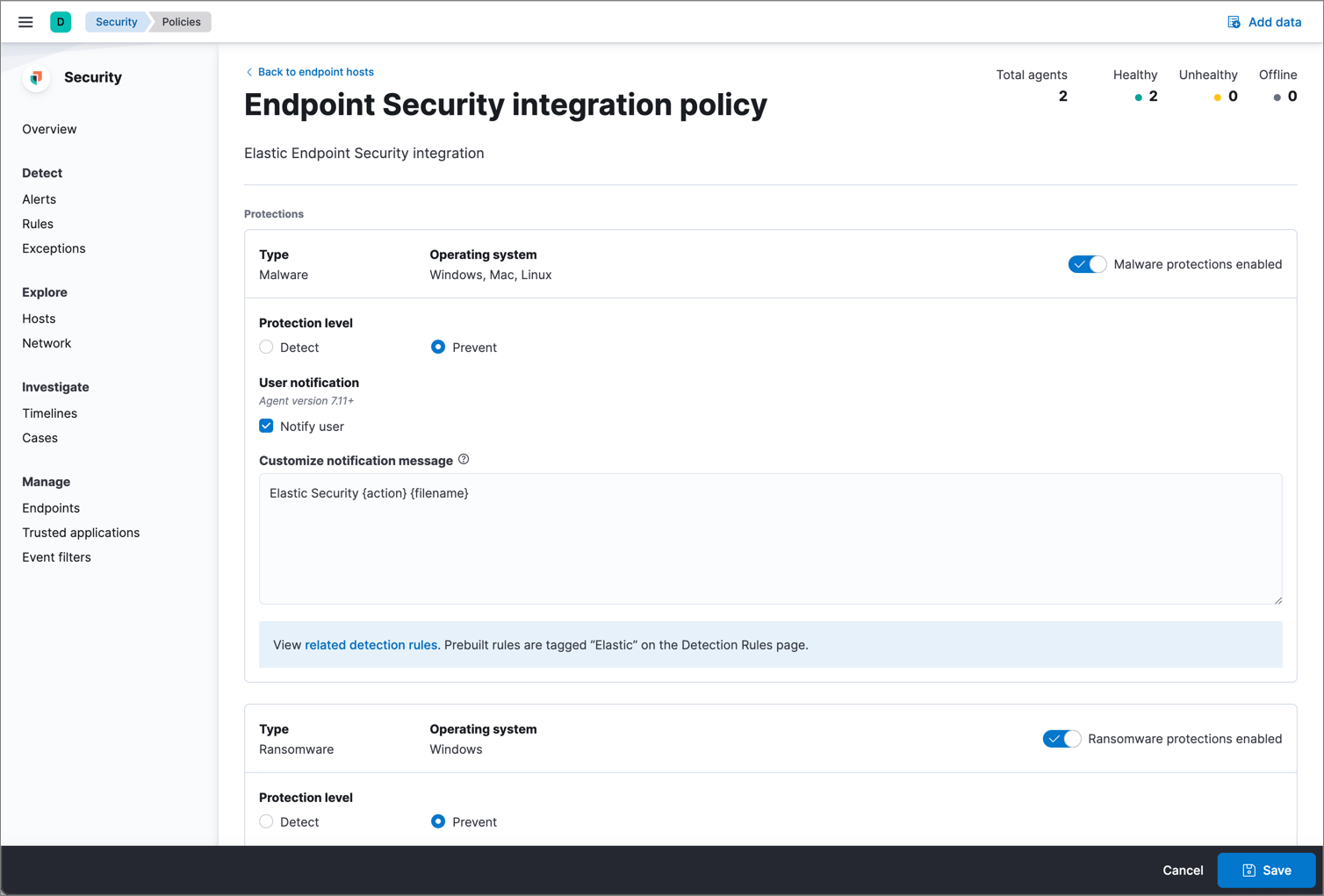Open Cases in the sidebar
1324x896 pixels.
(40, 438)
